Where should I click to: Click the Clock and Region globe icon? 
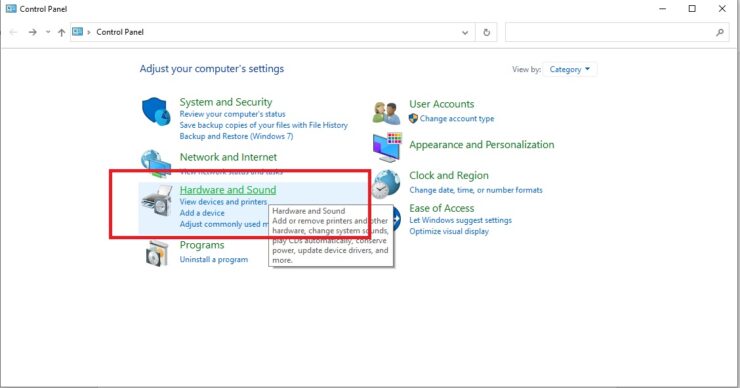[386, 184]
